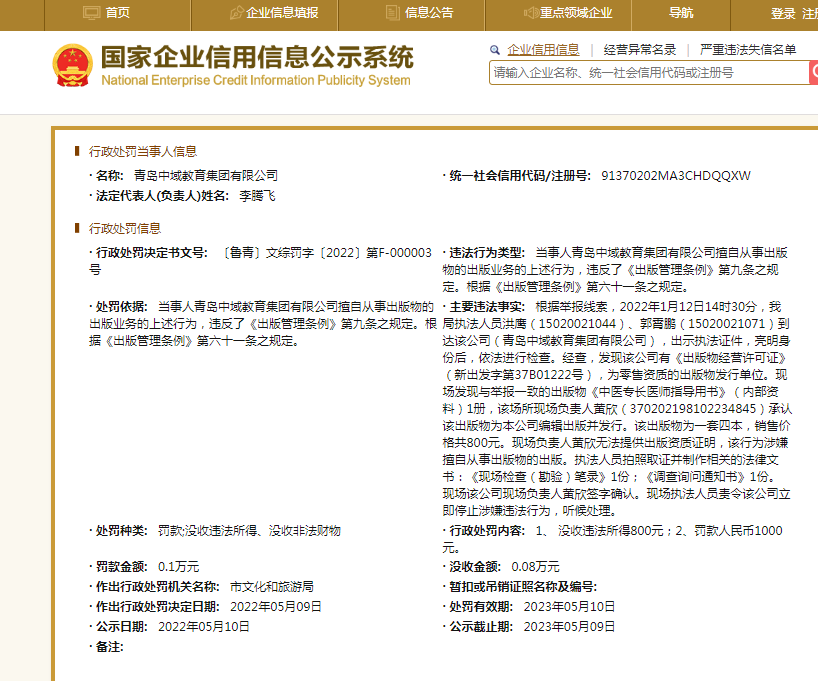This screenshot has height=681, width=818.
Task: Click the 国家企业信用信息公示系统 site title
Action: 257,57
